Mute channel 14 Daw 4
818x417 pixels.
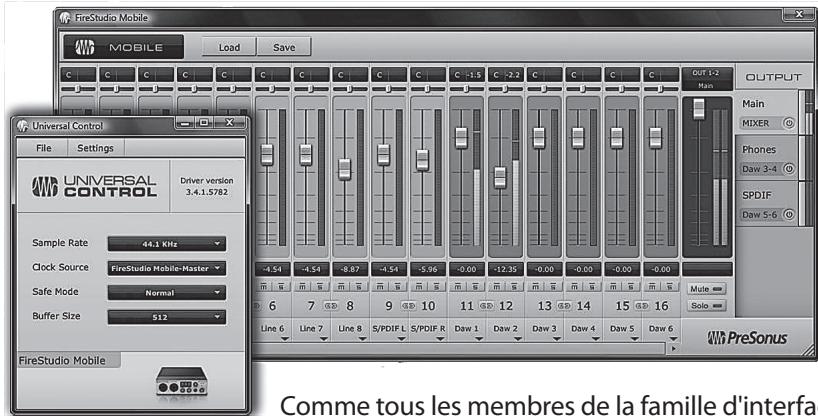(574, 287)
